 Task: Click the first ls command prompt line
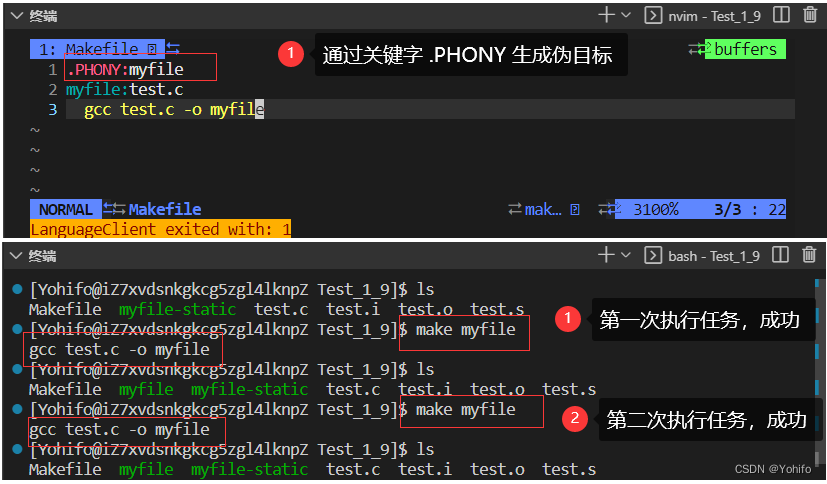pyautogui.click(x=232, y=289)
